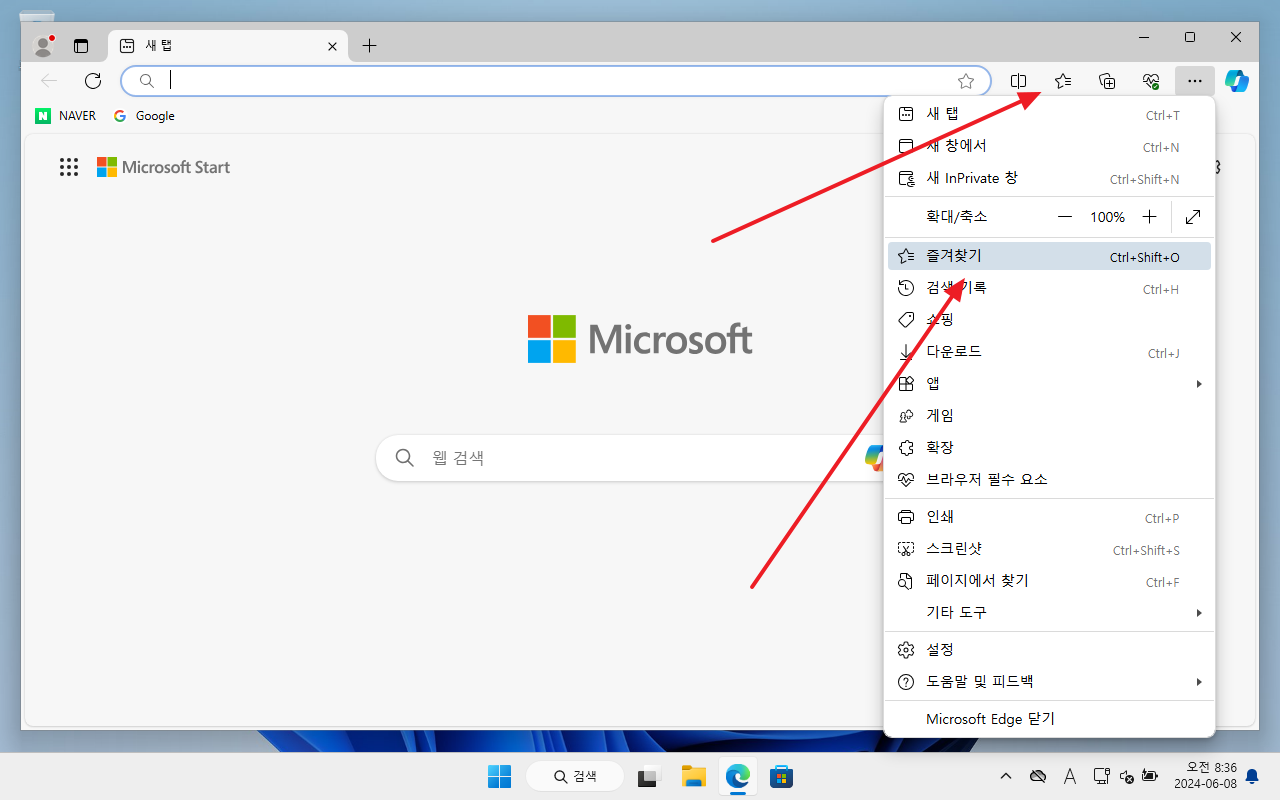Click the IME language A indicator

click(x=1070, y=776)
